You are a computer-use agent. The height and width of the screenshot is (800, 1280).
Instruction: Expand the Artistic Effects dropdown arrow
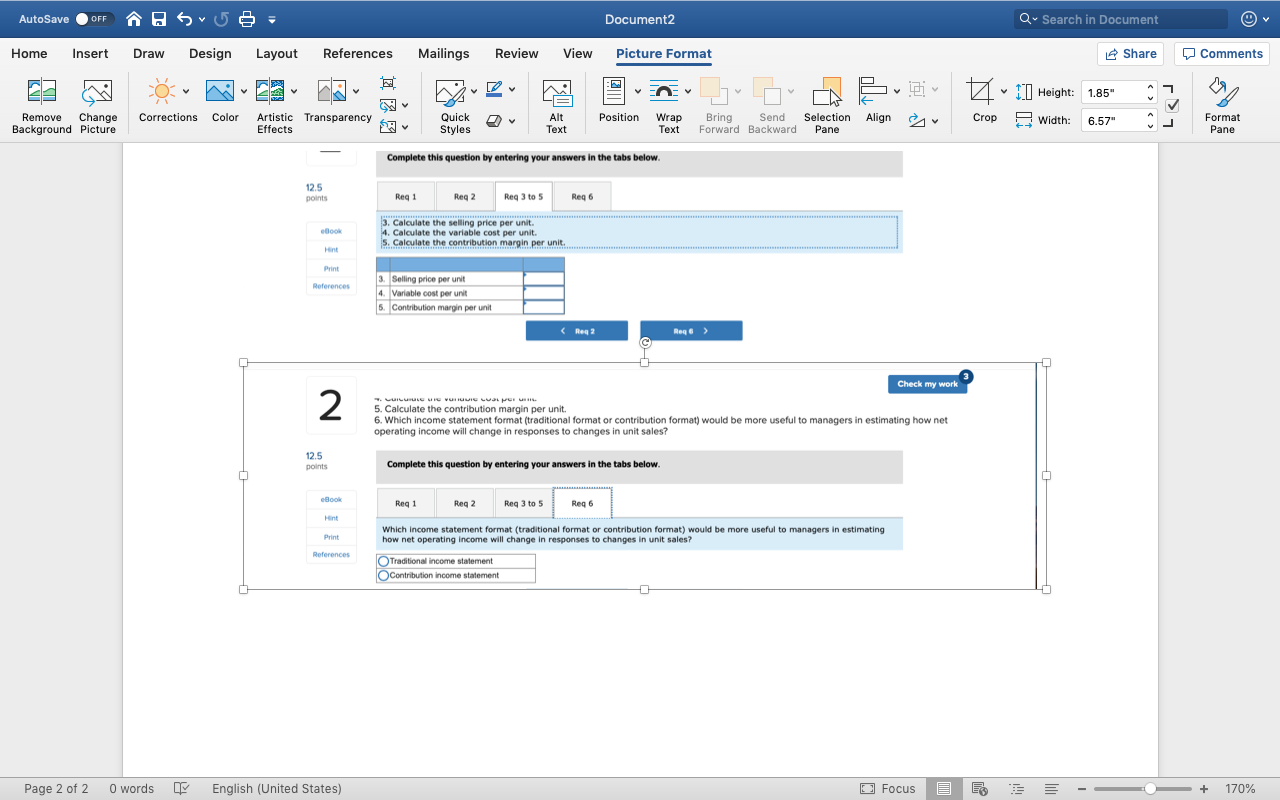coord(294,92)
